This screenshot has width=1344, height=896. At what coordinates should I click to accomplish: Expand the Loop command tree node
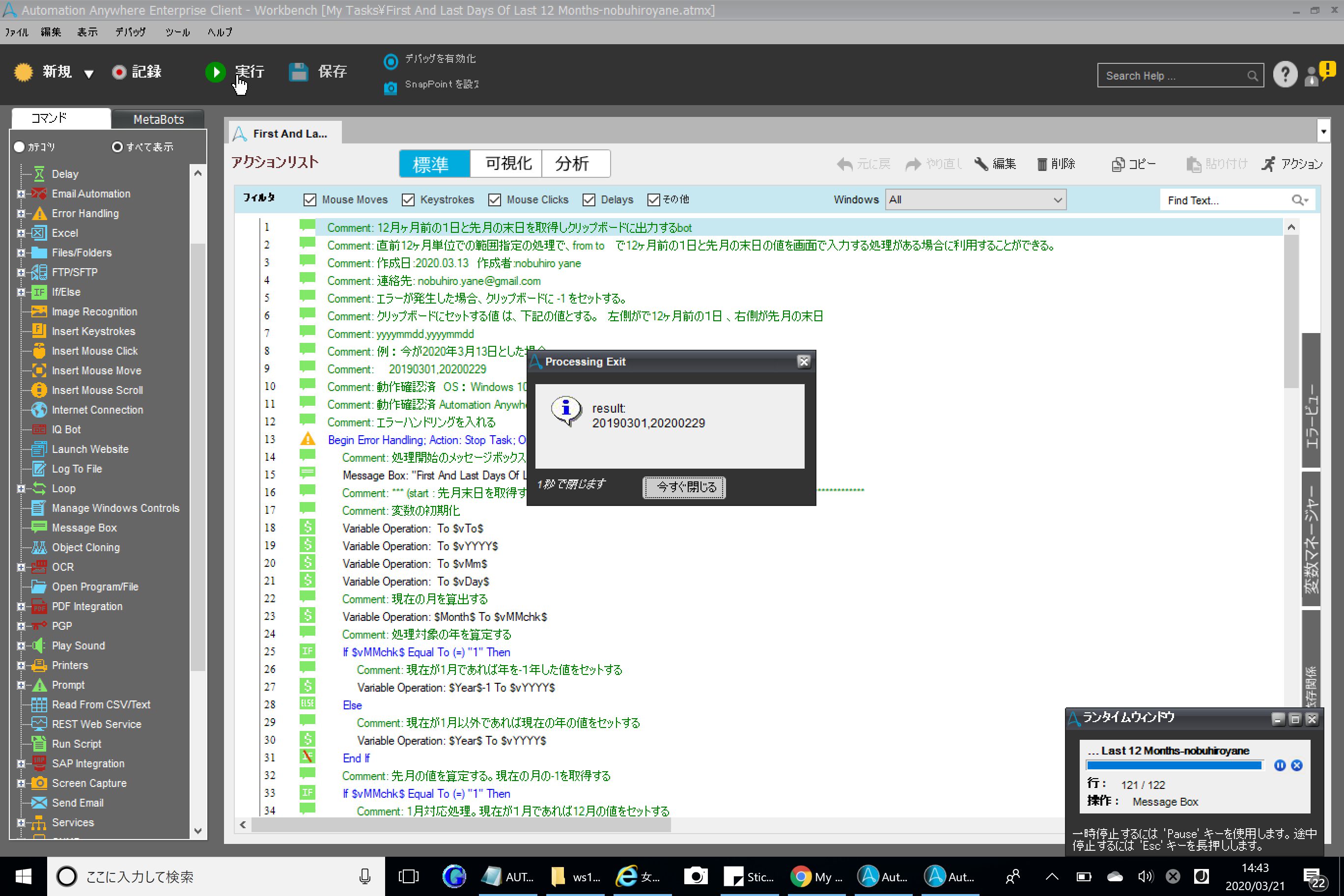click(21, 489)
